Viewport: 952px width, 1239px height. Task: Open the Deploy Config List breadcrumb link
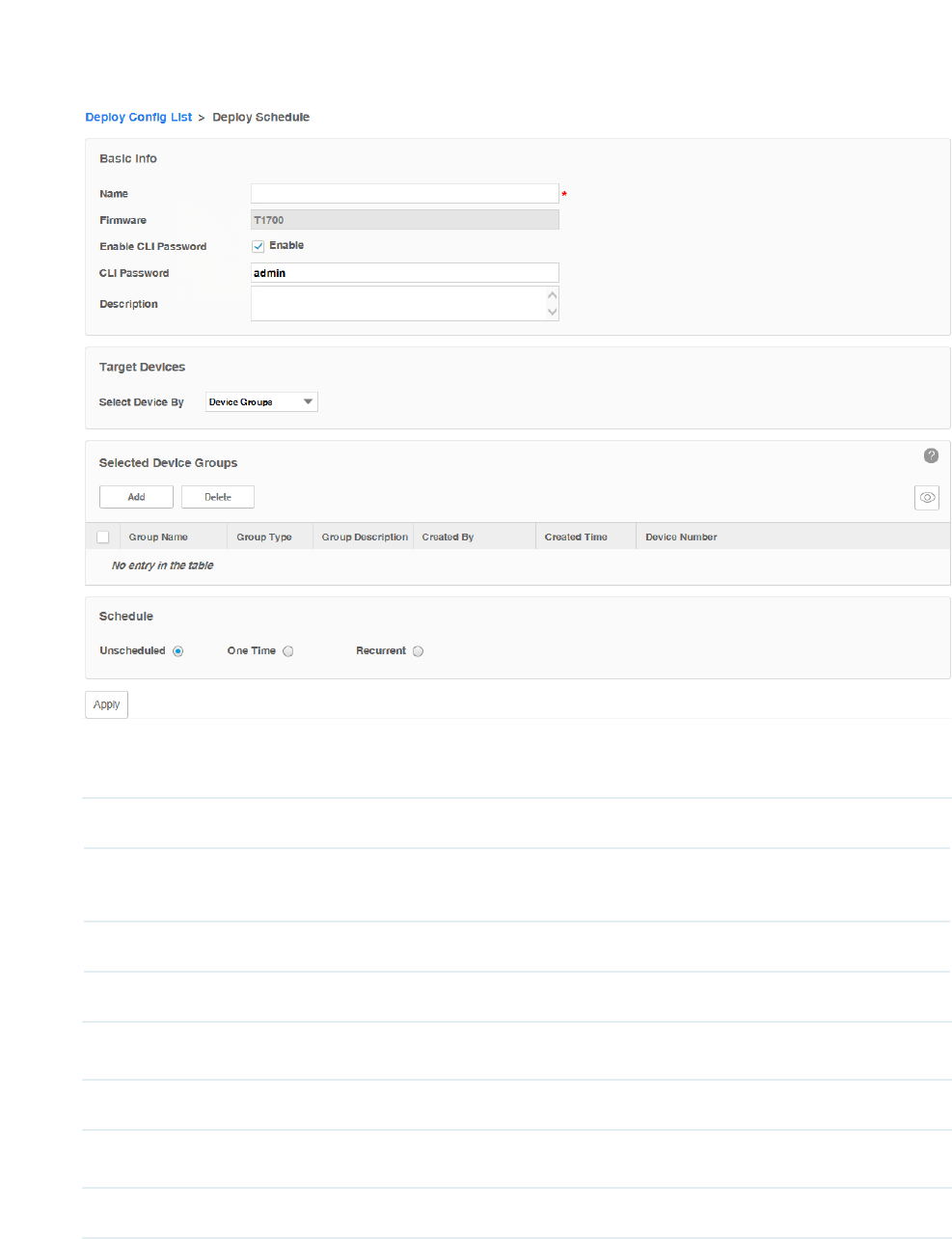pyautogui.click(x=139, y=117)
